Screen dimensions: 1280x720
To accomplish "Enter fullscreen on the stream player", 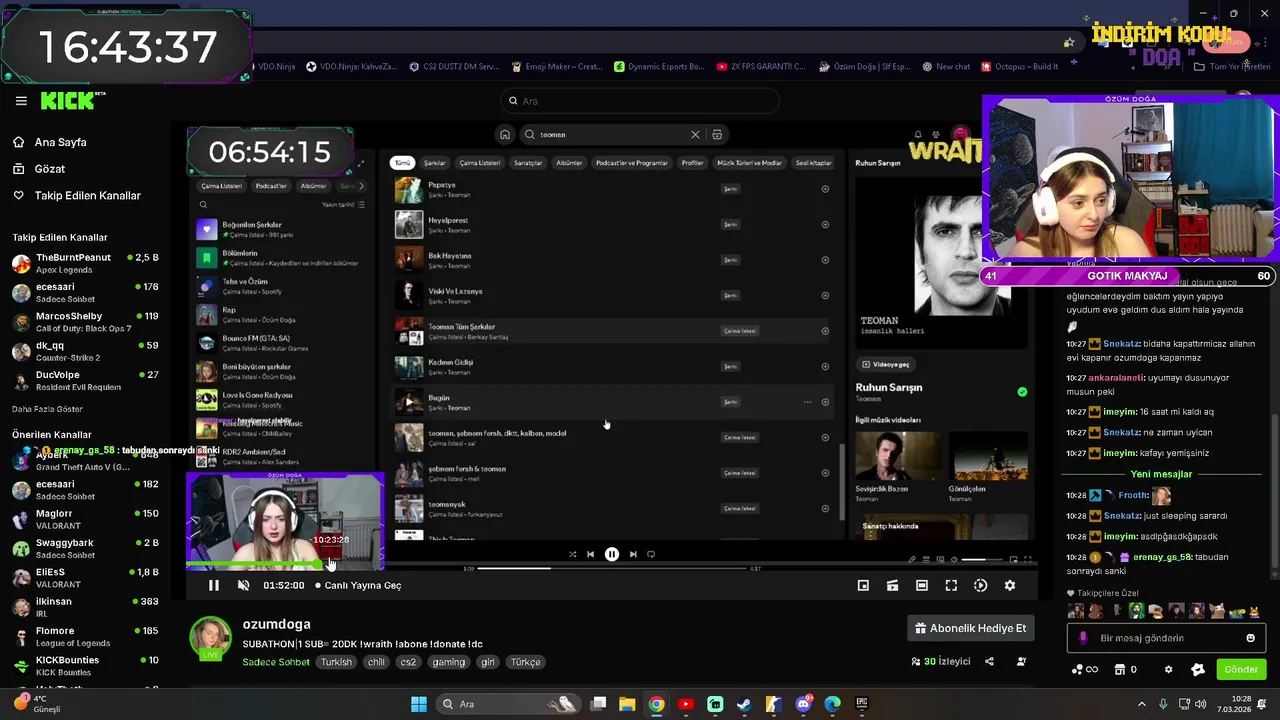I will click(x=951, y=585).
